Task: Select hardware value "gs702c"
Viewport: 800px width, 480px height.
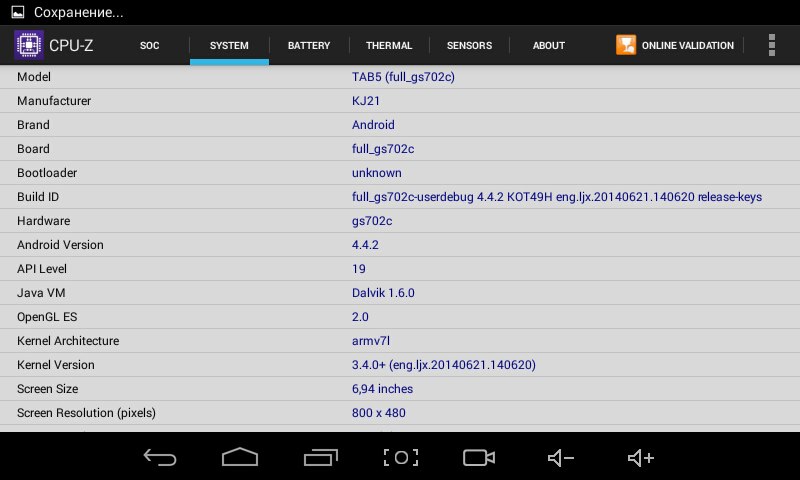Action: point(372,221)
